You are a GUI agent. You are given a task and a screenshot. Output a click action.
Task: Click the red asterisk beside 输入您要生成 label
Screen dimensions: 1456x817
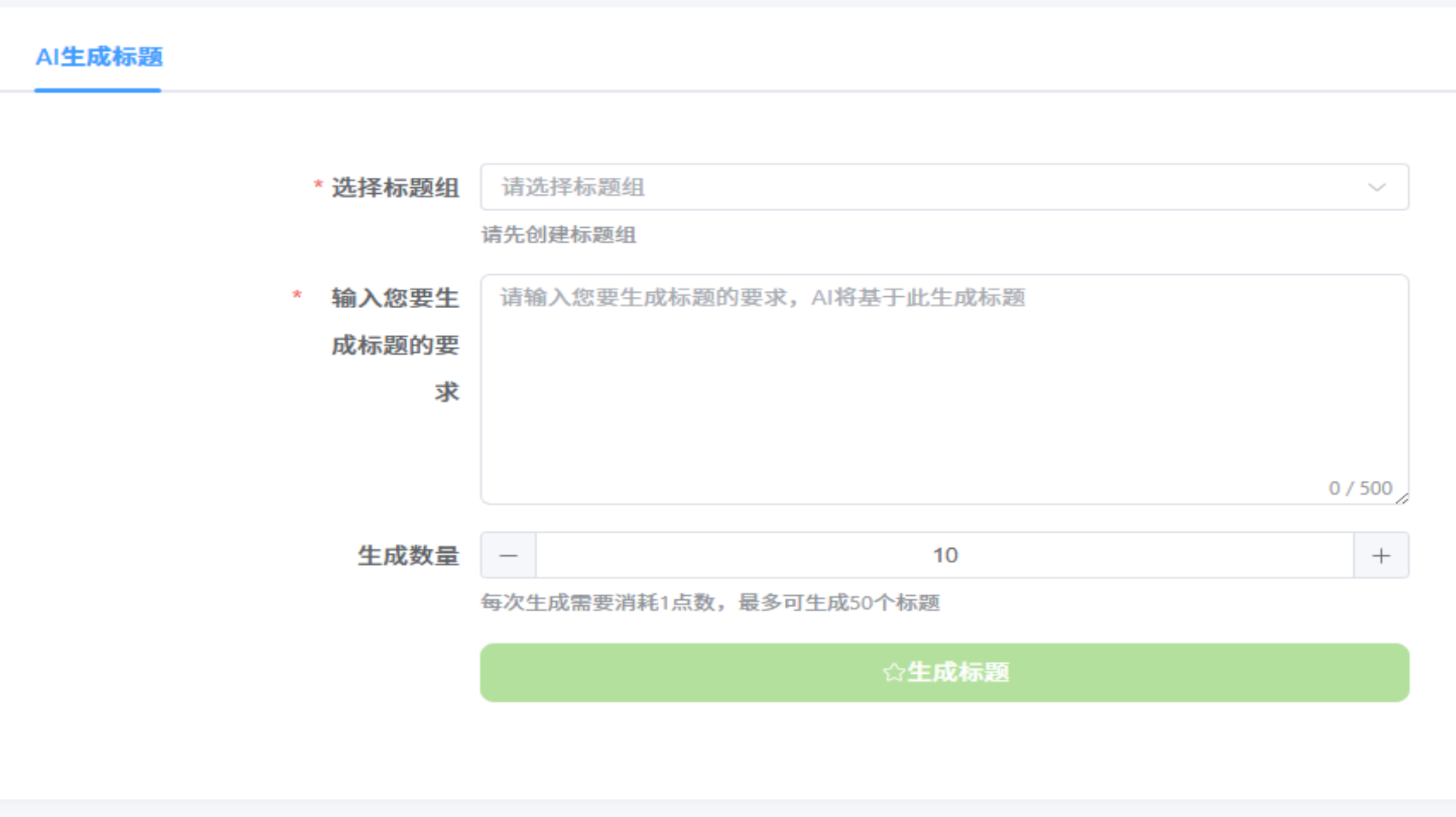coord(297,296)
